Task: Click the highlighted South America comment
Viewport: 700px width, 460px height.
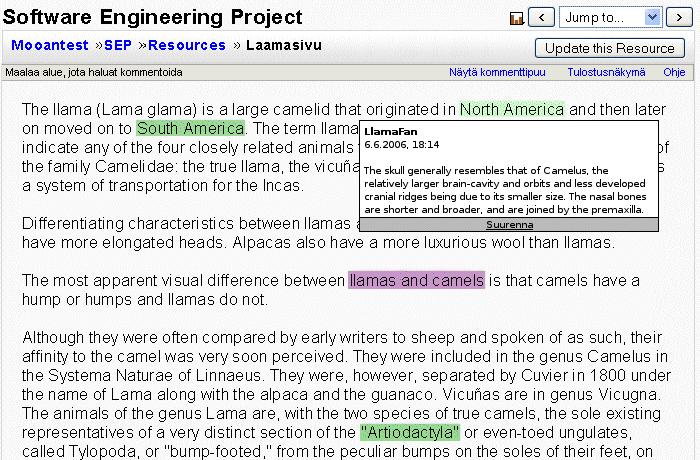Action: 191,129
